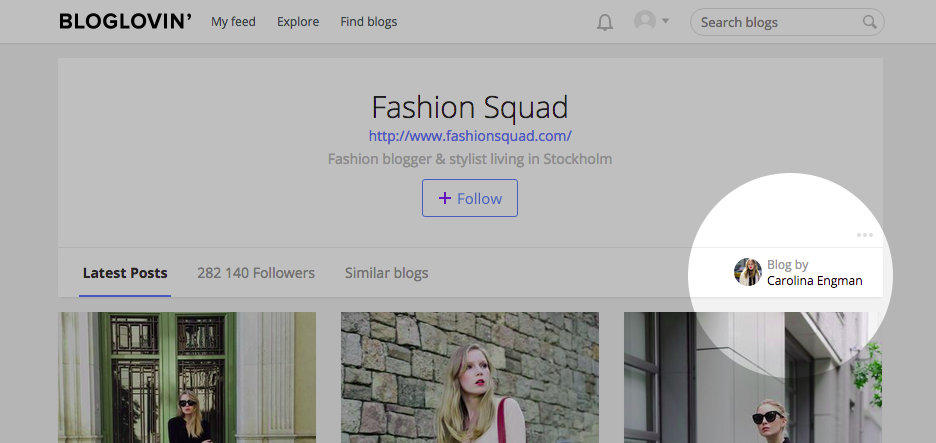Select the Latest Posts tab
Image resolution: width=936 pixels, height=443 pixels.
(x=125, y=273)
